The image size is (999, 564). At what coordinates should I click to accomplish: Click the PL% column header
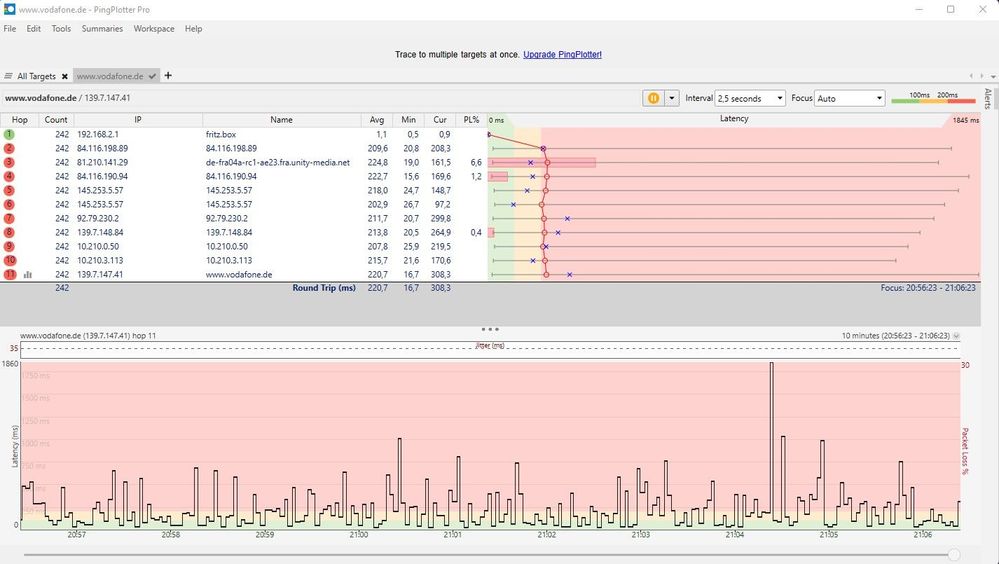[x=471, y=120]
